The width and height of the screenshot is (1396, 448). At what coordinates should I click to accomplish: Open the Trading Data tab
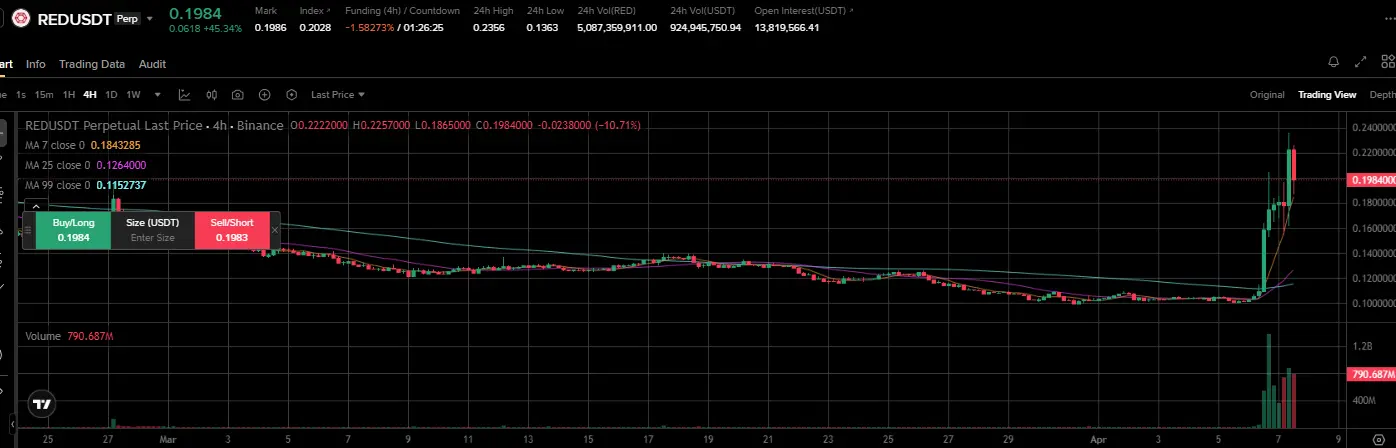92,64
